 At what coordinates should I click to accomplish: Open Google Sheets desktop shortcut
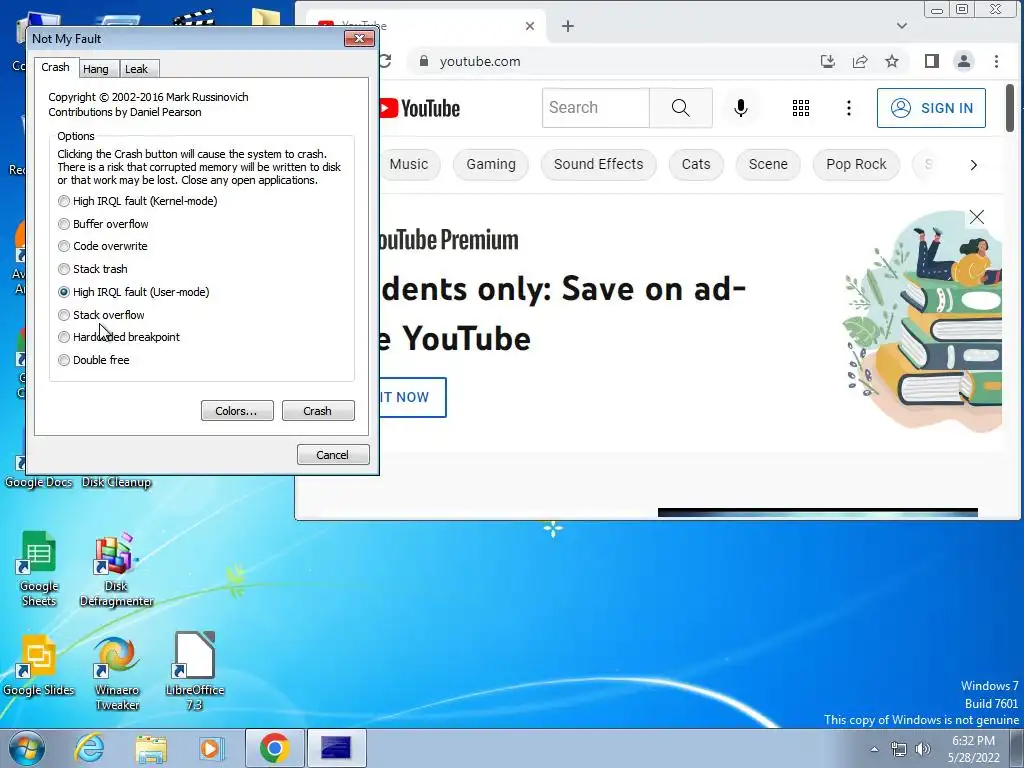point(39,569)
